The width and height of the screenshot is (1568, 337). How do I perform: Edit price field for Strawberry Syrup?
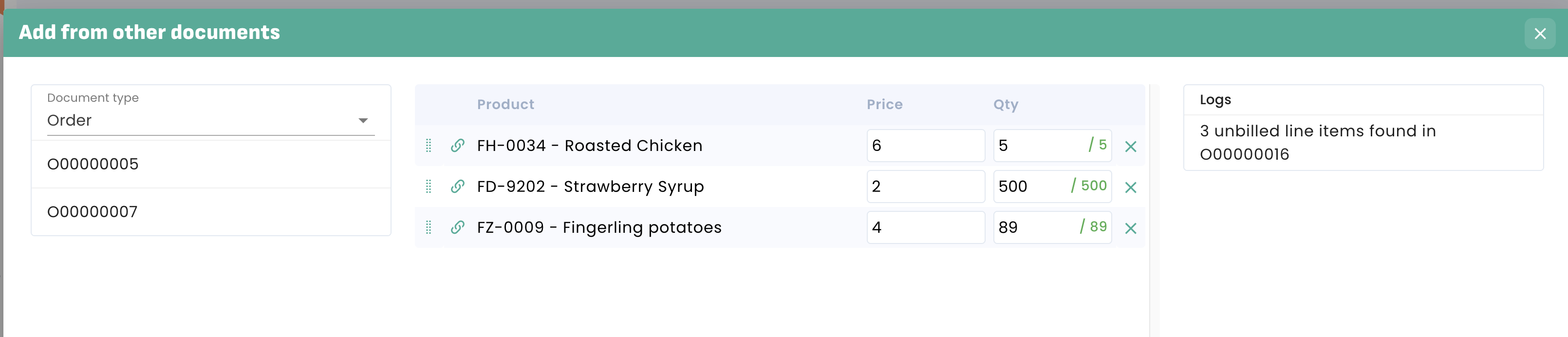(925, 186)
